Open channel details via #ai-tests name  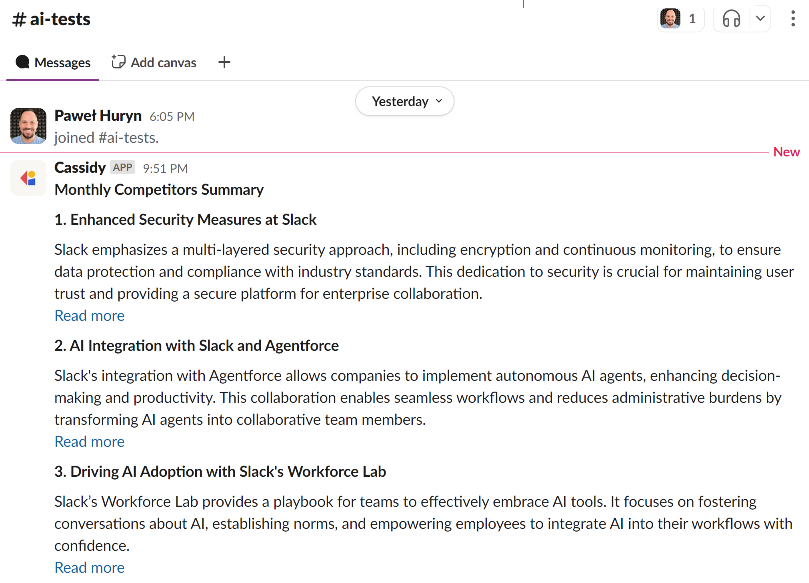point(52,18)
